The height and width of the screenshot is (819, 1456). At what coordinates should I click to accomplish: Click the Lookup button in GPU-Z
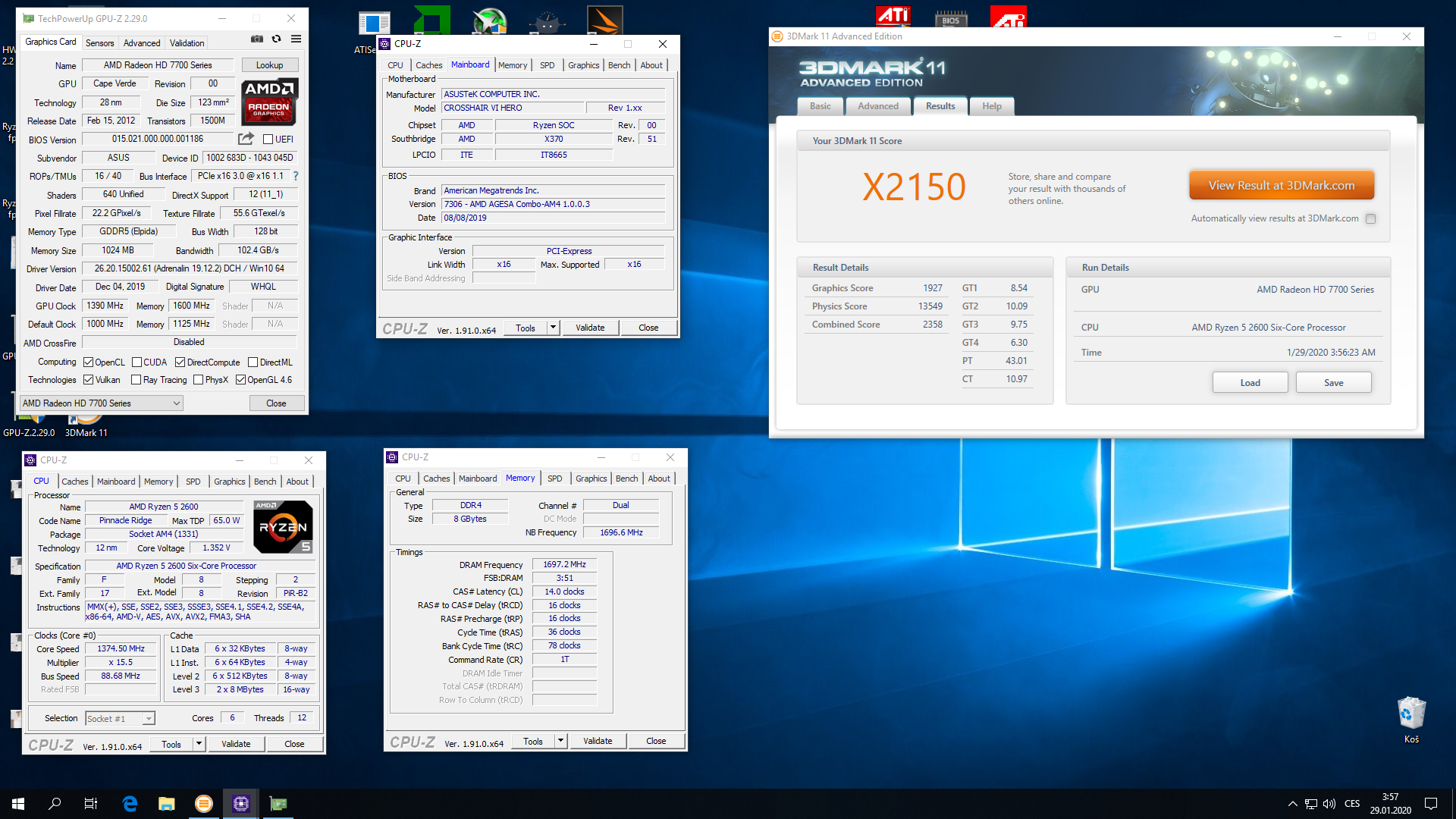[x=269, y=65]
